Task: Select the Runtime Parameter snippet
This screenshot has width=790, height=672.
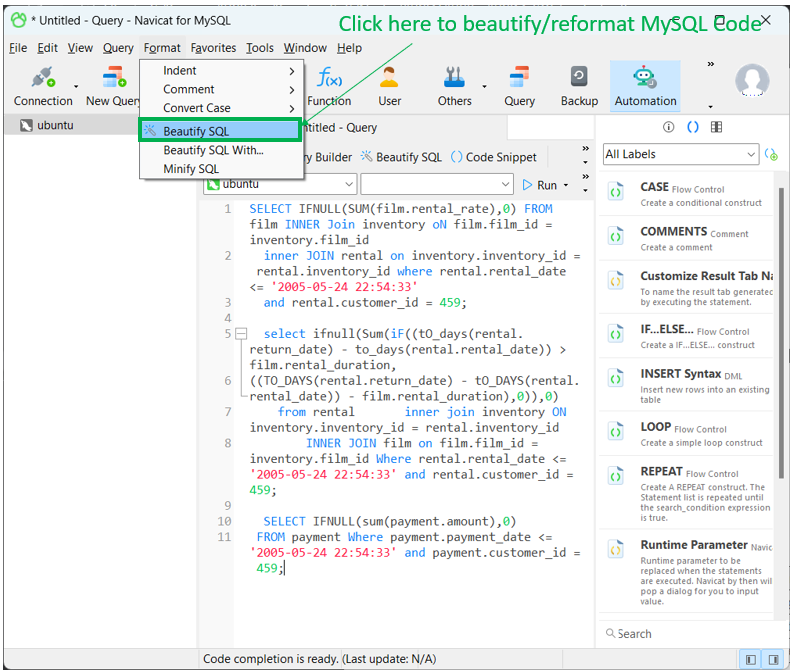Action: (687, 571)
